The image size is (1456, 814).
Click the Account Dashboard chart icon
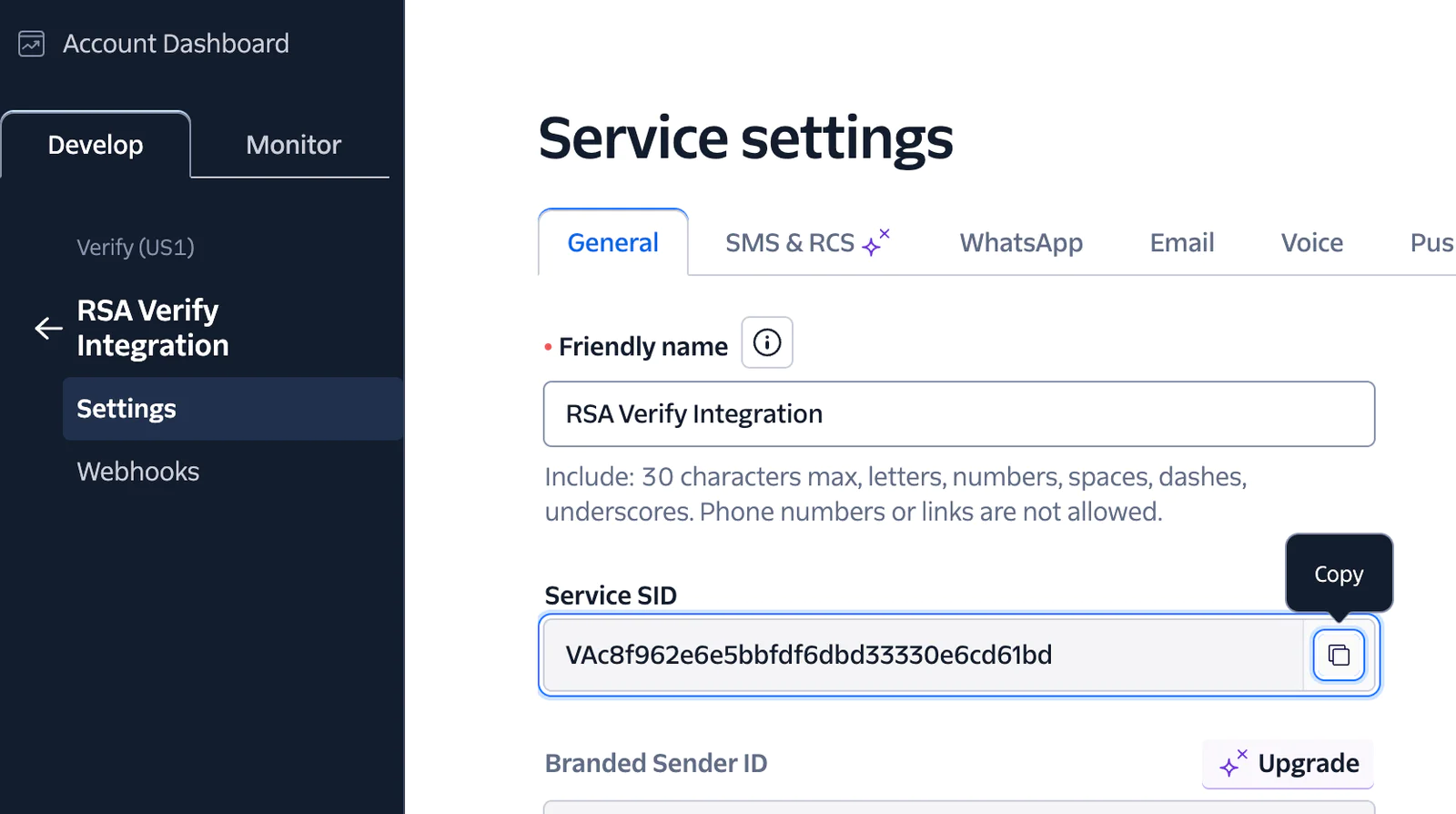pyautogui.click(x=32, y=44)
